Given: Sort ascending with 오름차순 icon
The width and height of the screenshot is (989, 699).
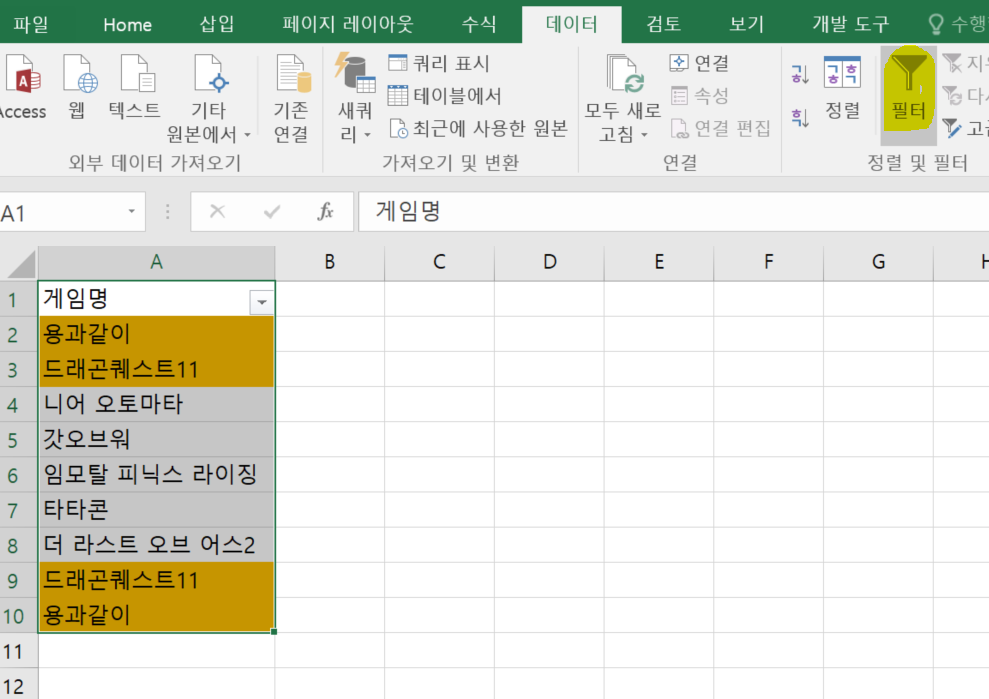Looking at the screenshot, I should 800,74.
